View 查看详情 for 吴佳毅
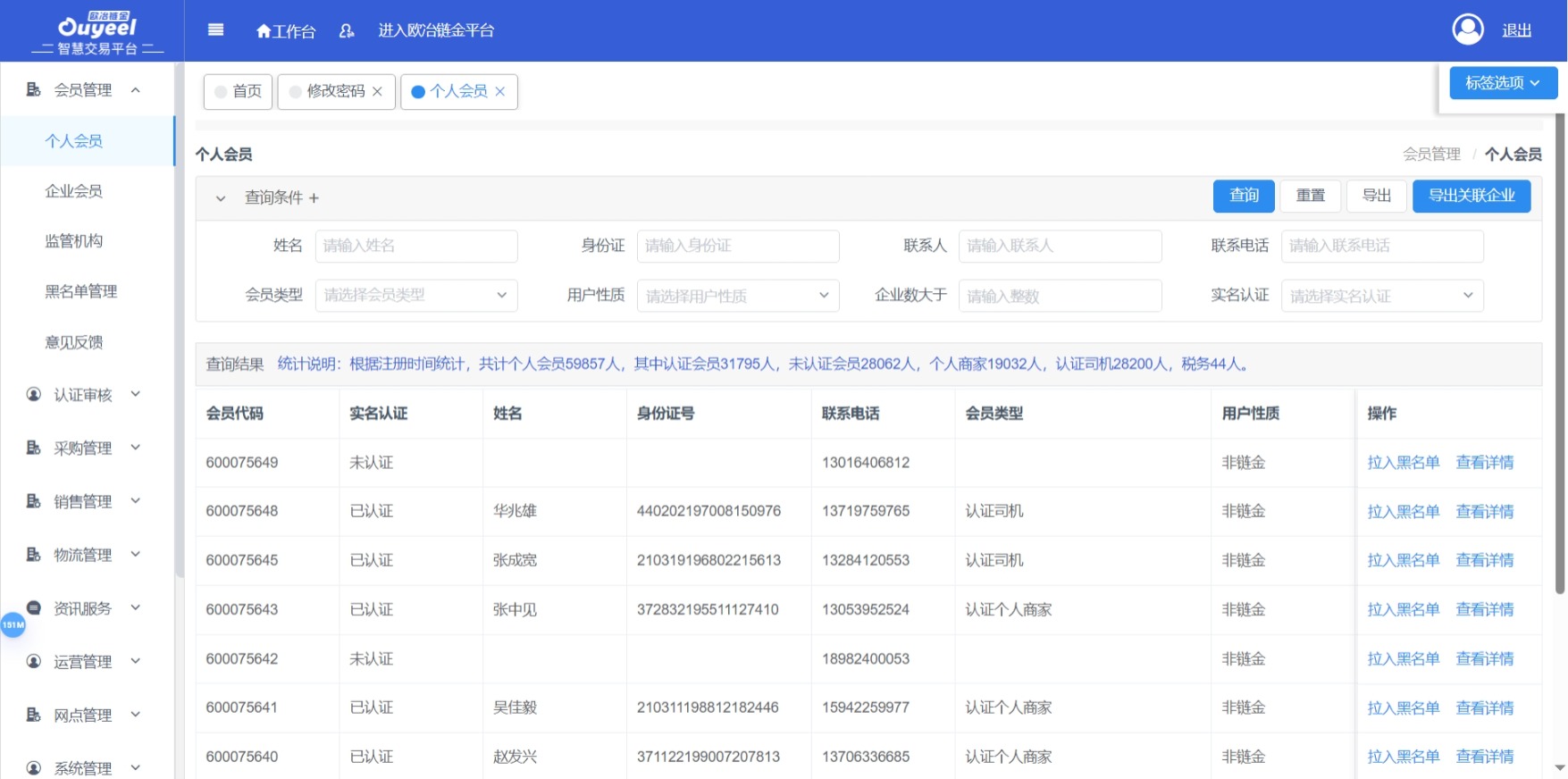The height and width of the screenshot is (779, 1568). tap(1485, 708)
